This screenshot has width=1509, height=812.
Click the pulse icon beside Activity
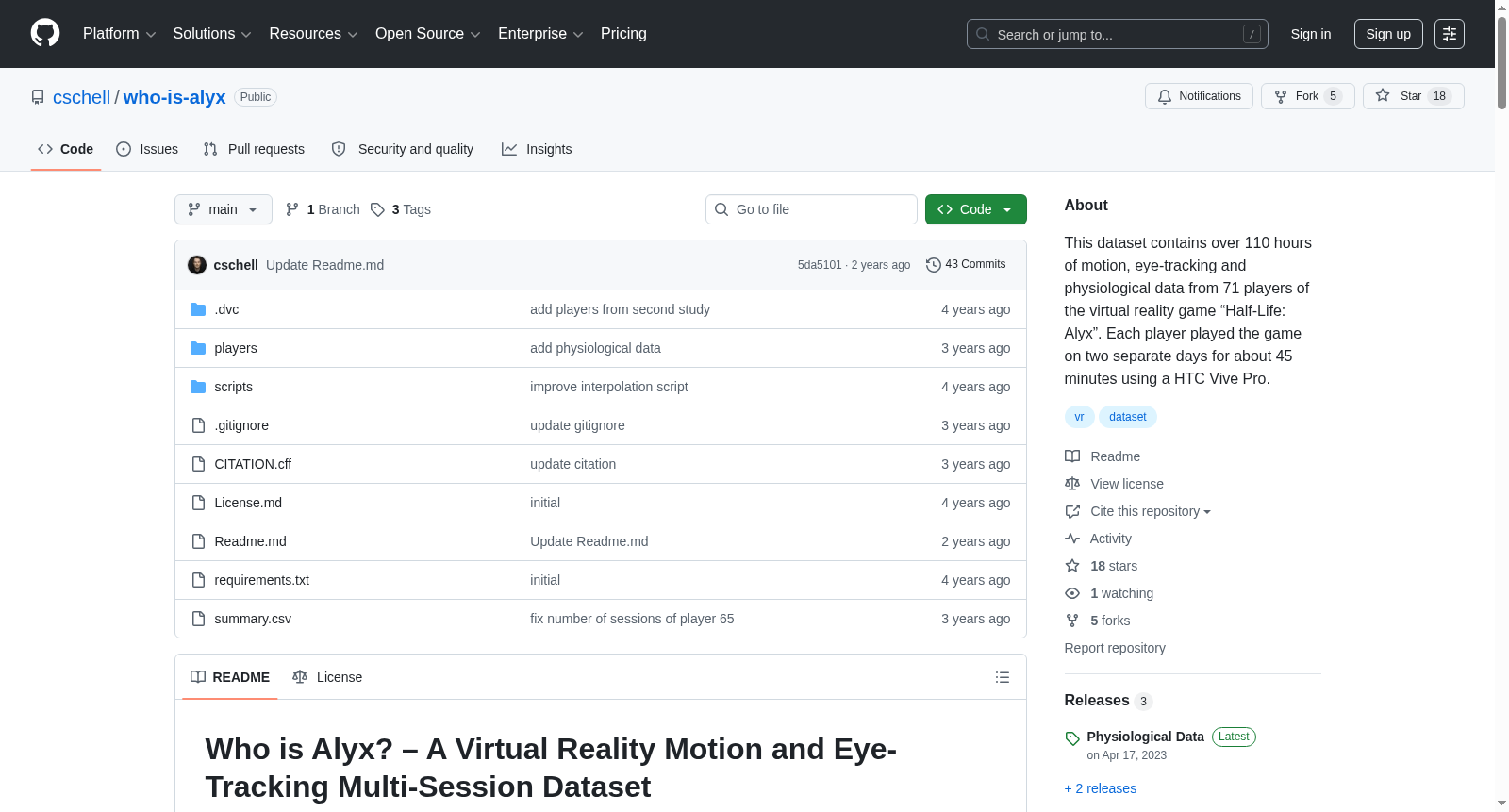(1072, 539)
